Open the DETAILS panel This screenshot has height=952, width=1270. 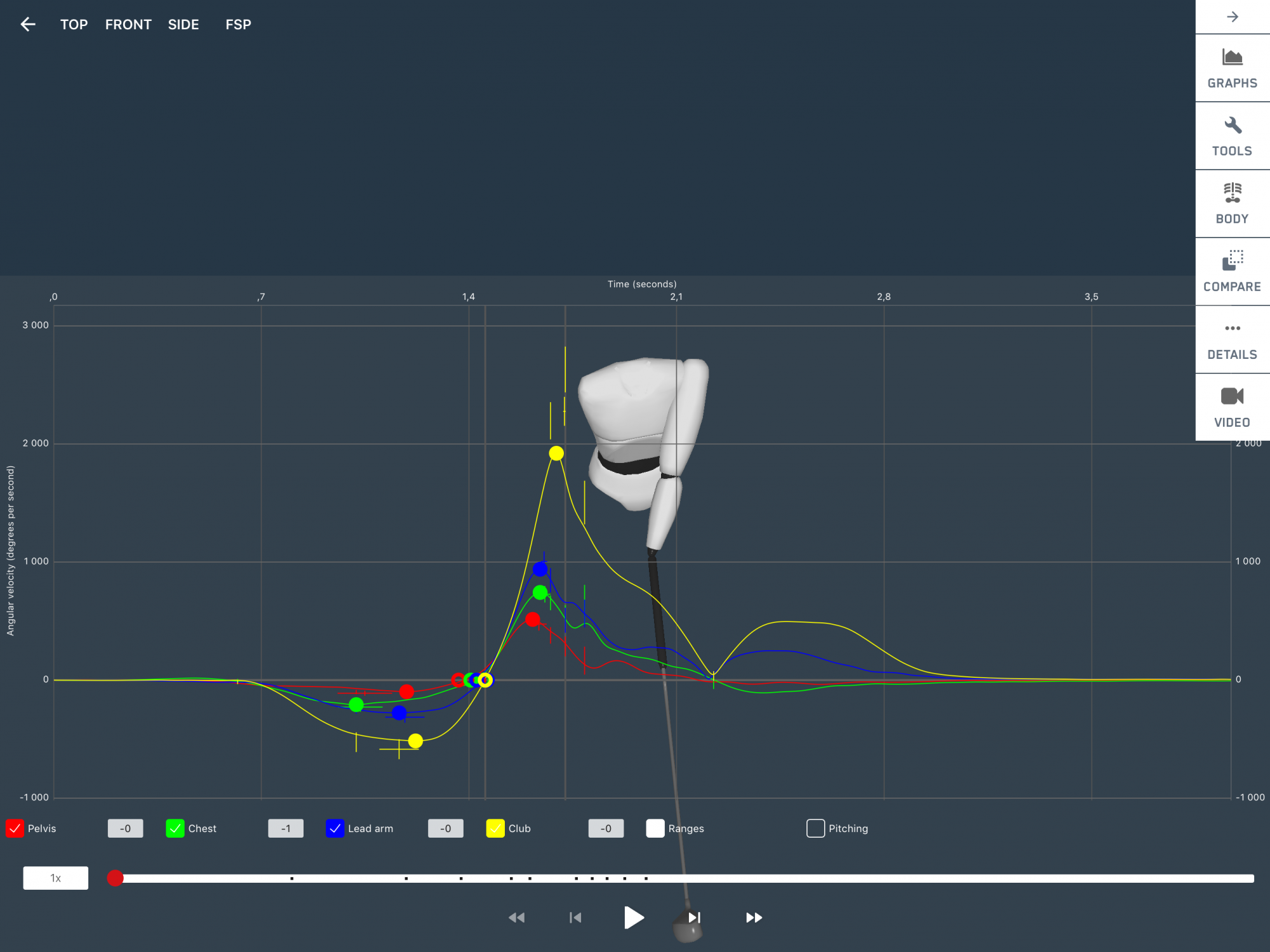pos(1233,340)
